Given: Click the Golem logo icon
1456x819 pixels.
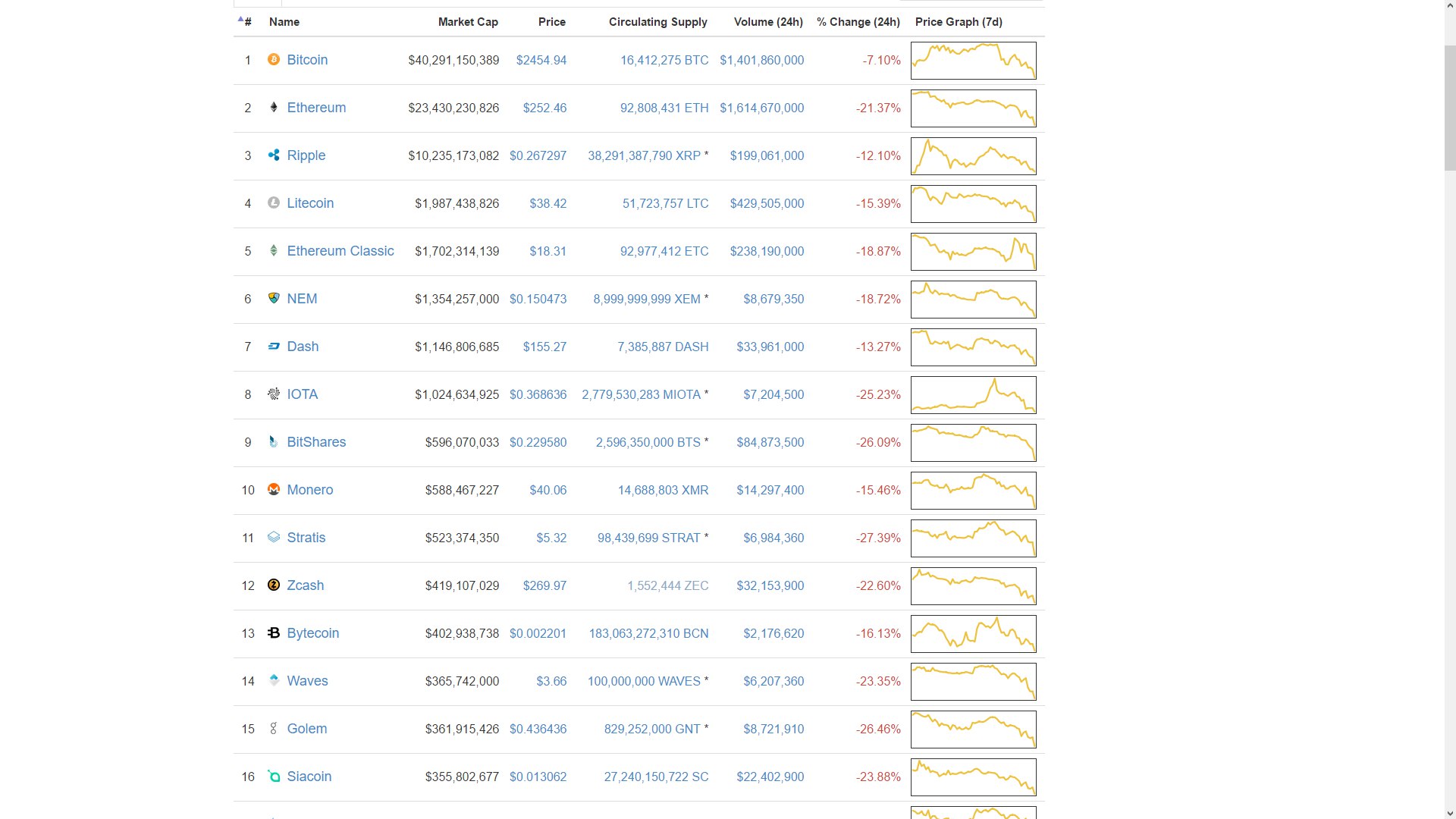Looking at the screenshot, I should (274, 728).
